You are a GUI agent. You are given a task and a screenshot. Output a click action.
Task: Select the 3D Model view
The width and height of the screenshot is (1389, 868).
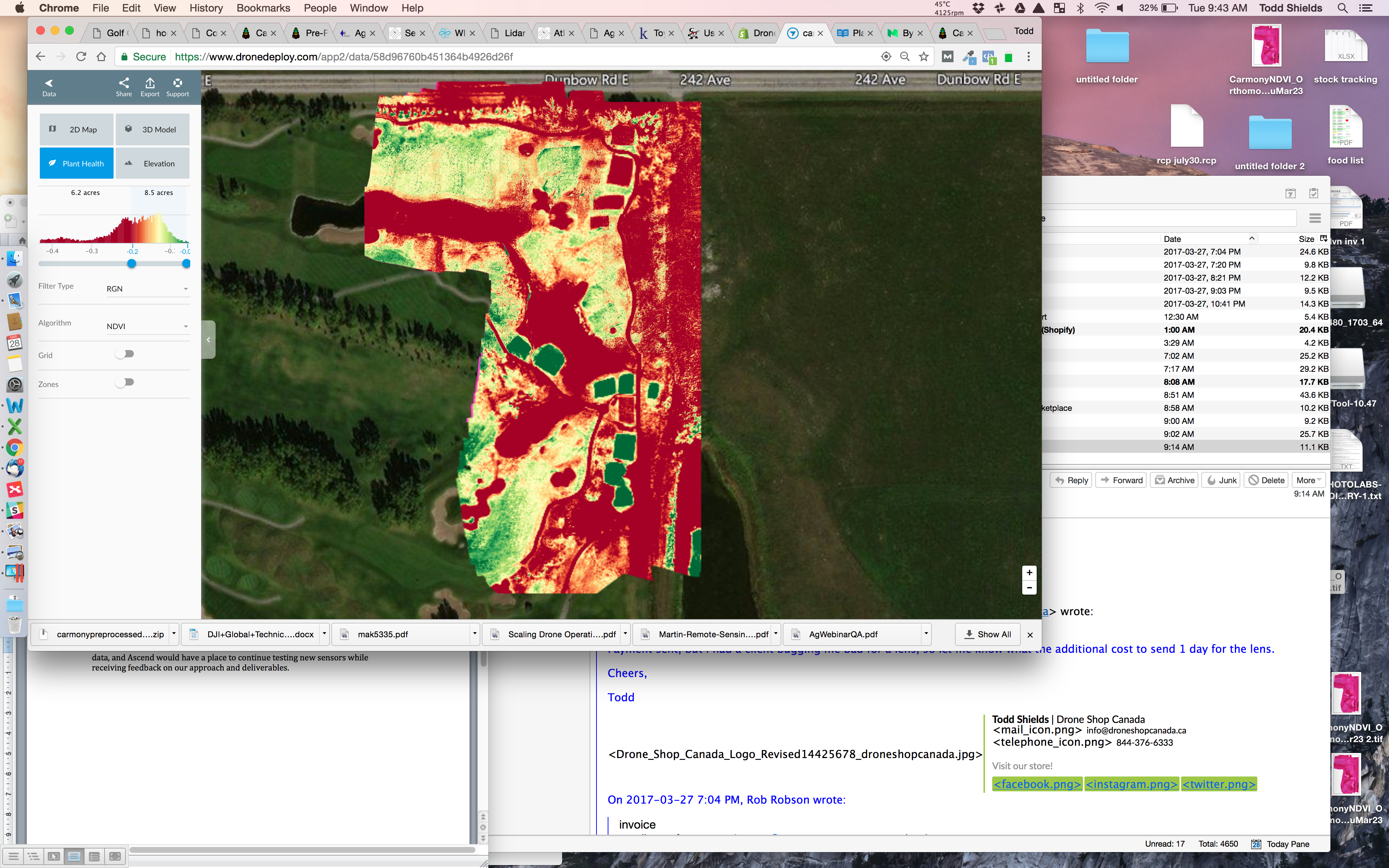[153, 130]
